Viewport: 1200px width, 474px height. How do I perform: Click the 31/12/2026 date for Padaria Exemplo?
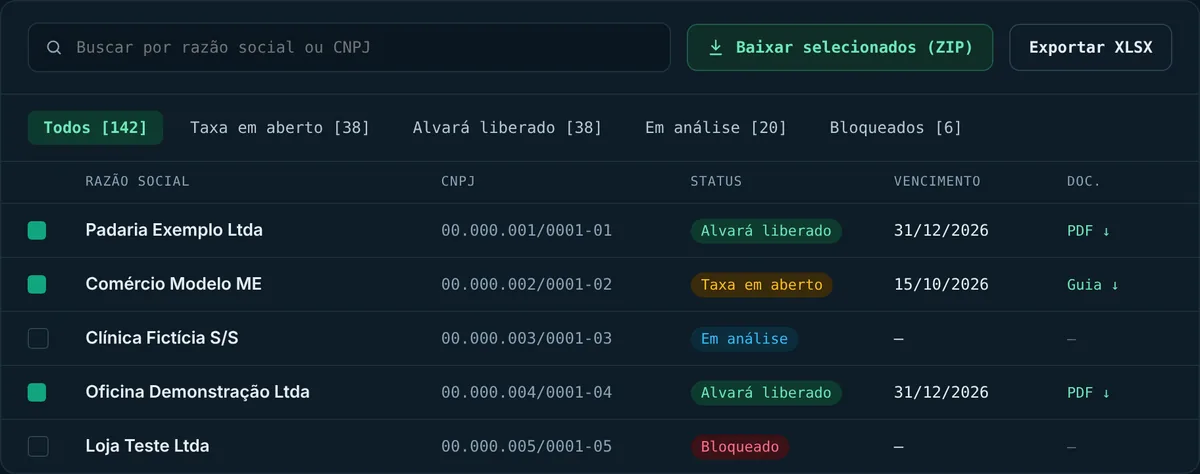[941, 230]
